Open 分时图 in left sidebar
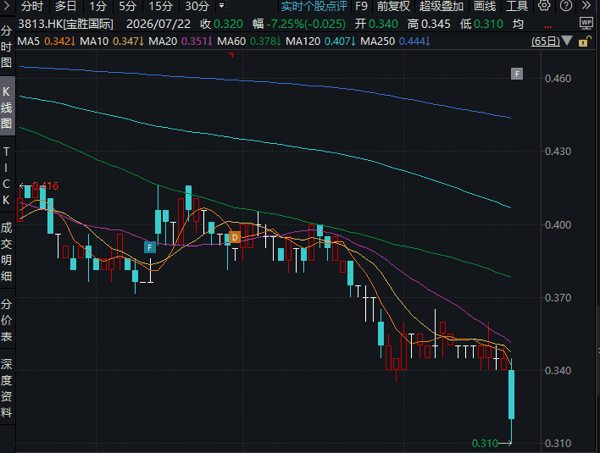 7,47
